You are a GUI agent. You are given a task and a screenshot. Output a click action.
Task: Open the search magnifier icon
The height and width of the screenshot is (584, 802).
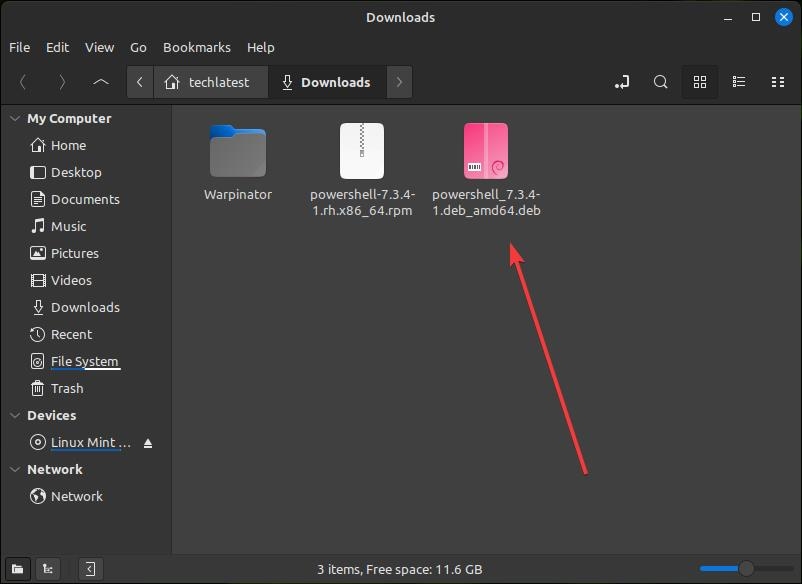pyautogui.click(x=660, y=82)
